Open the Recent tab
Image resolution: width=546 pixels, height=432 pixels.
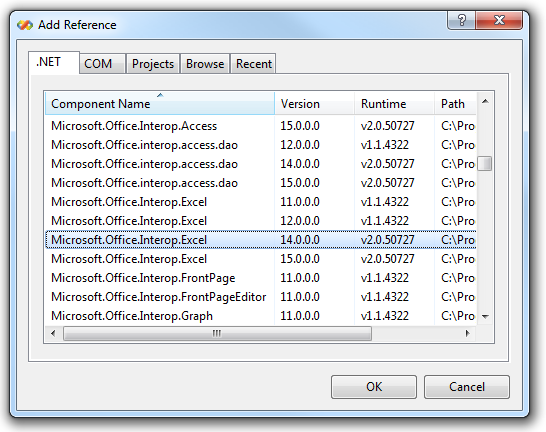(254, 64)
